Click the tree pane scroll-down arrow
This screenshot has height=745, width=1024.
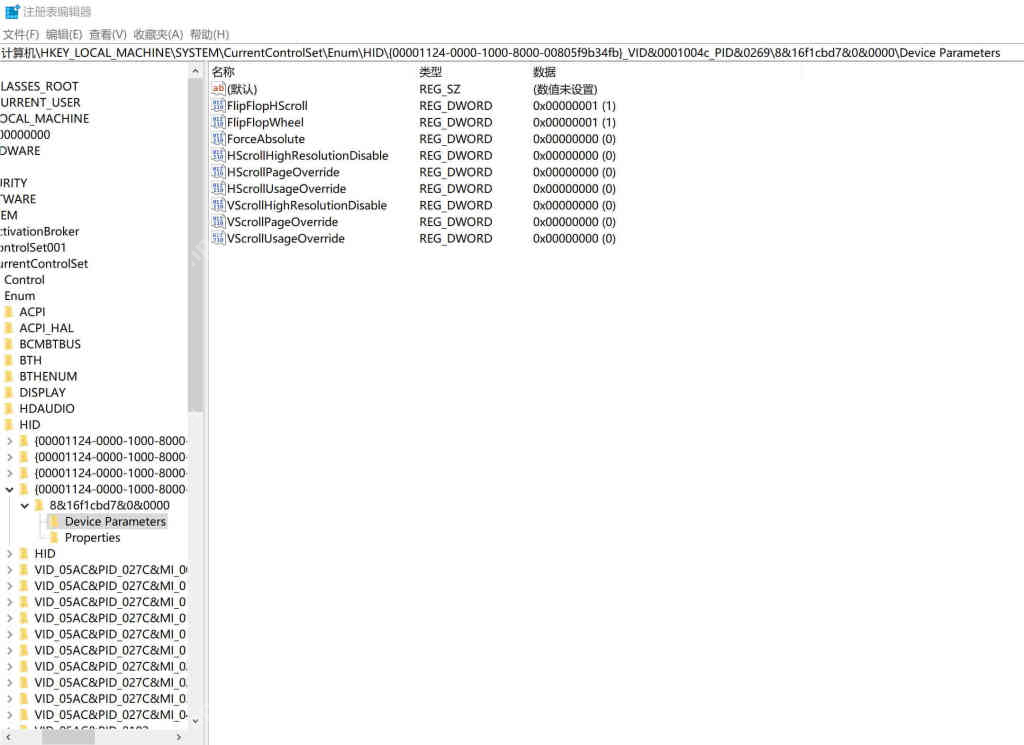click(195, 721)
